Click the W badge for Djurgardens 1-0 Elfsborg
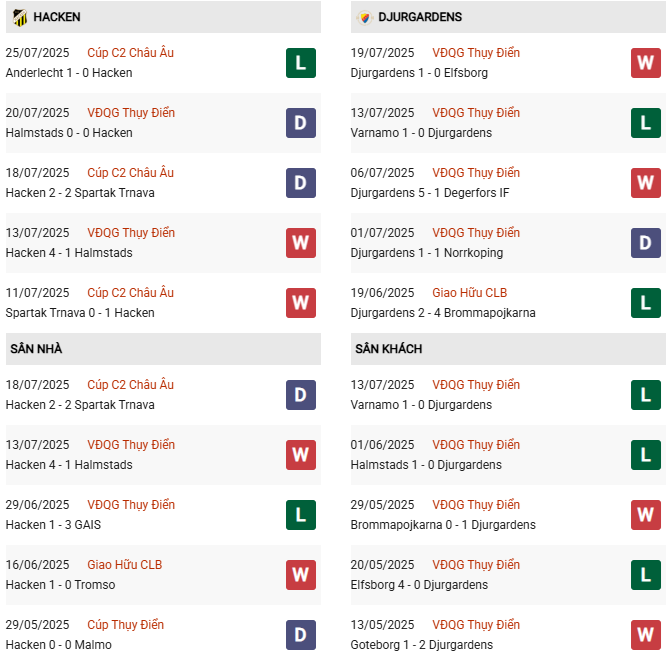This screenshot has width=667, height=662. [646, 63]
